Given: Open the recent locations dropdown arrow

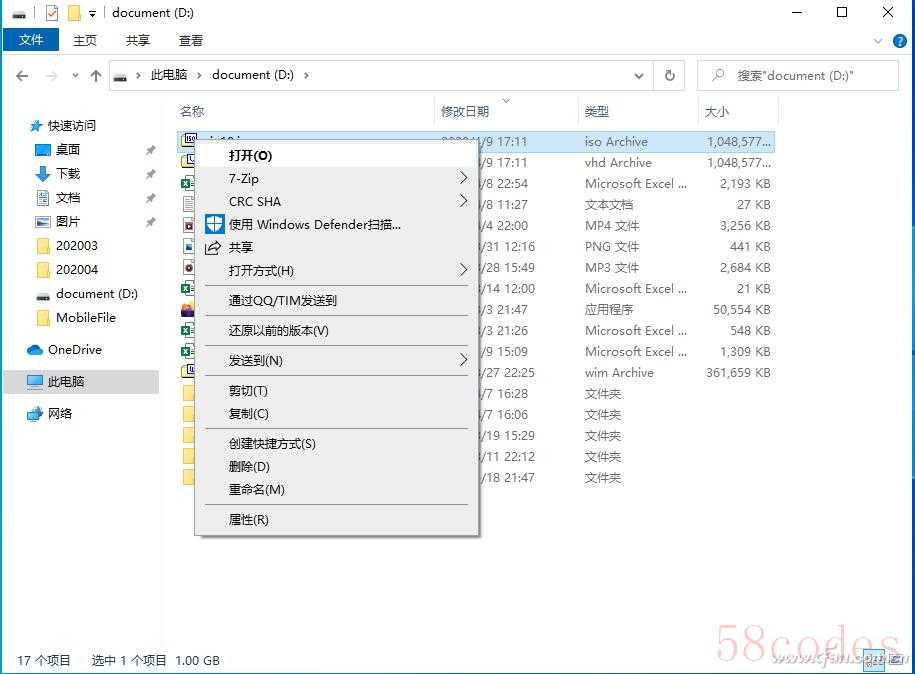Looking at the screenshot, I should [75, 76].
